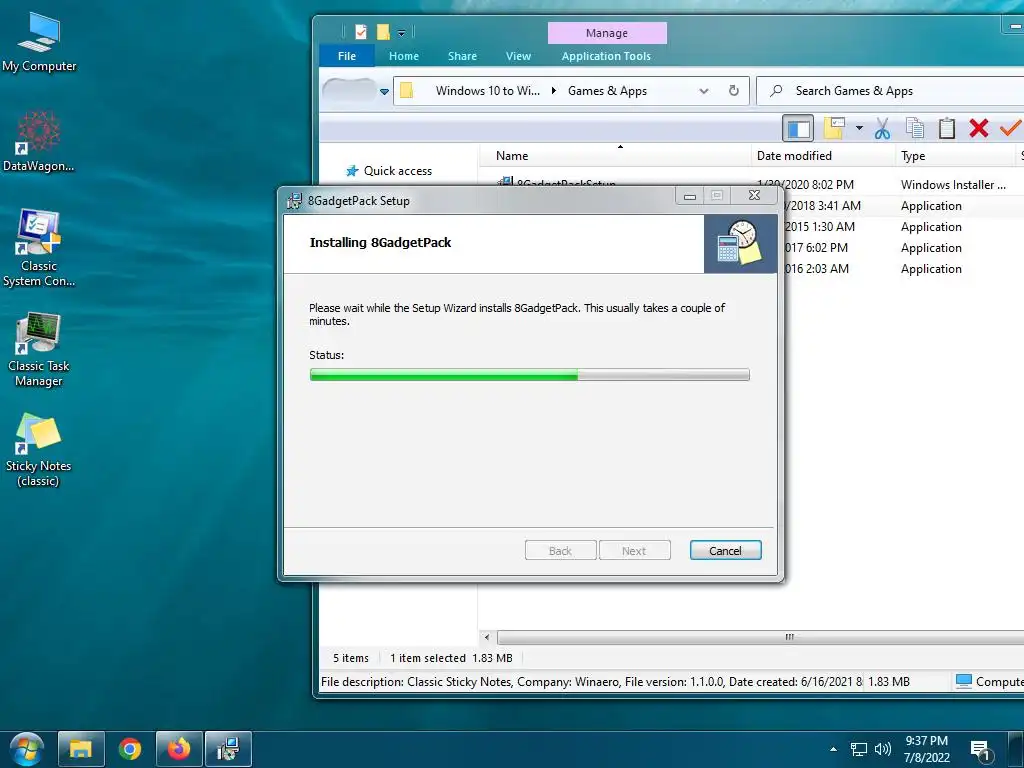Click the installation progress bar
The image size is (1024, 768).
pos(530,374)
